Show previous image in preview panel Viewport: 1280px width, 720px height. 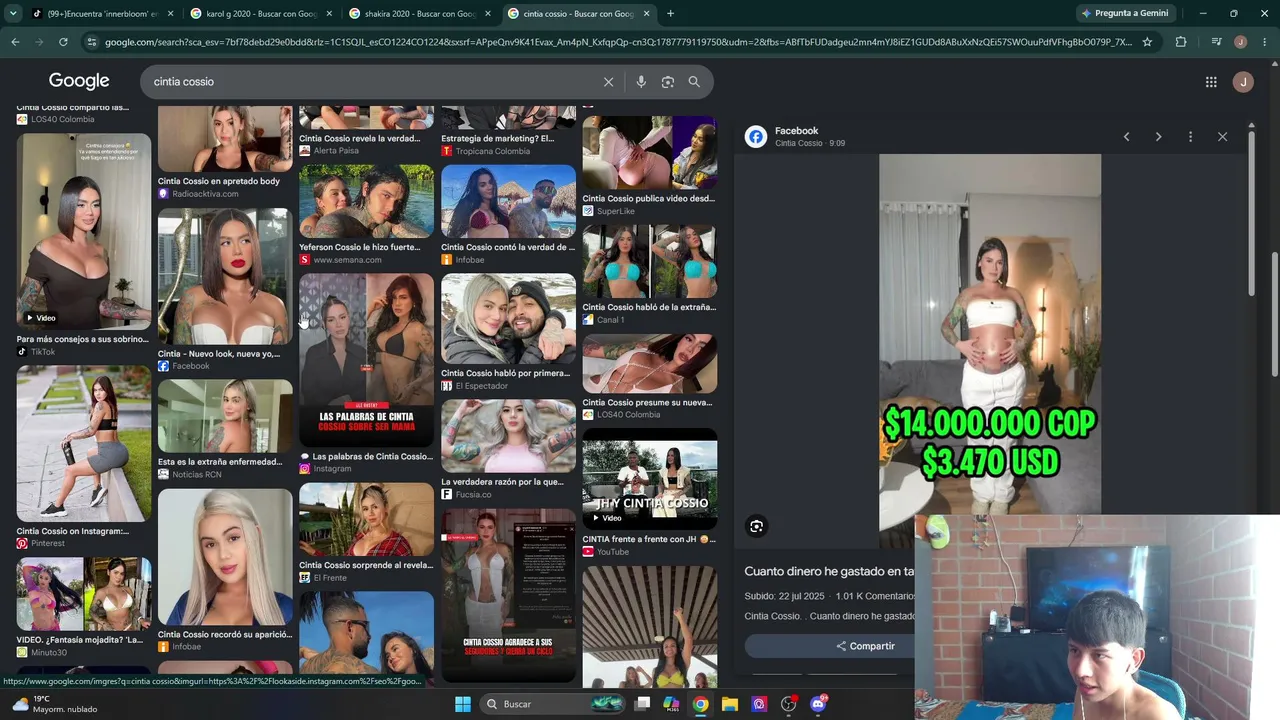1126,137
